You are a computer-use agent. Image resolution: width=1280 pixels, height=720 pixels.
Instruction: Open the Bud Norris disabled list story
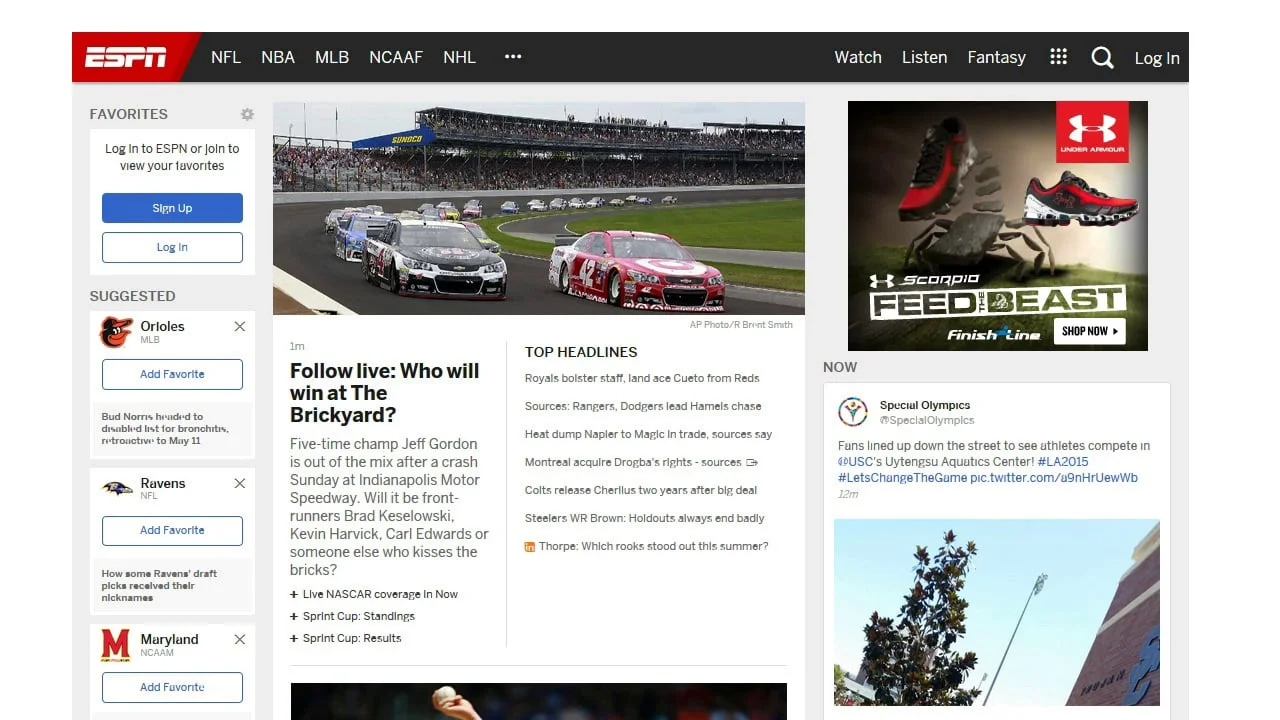point(166,428)
